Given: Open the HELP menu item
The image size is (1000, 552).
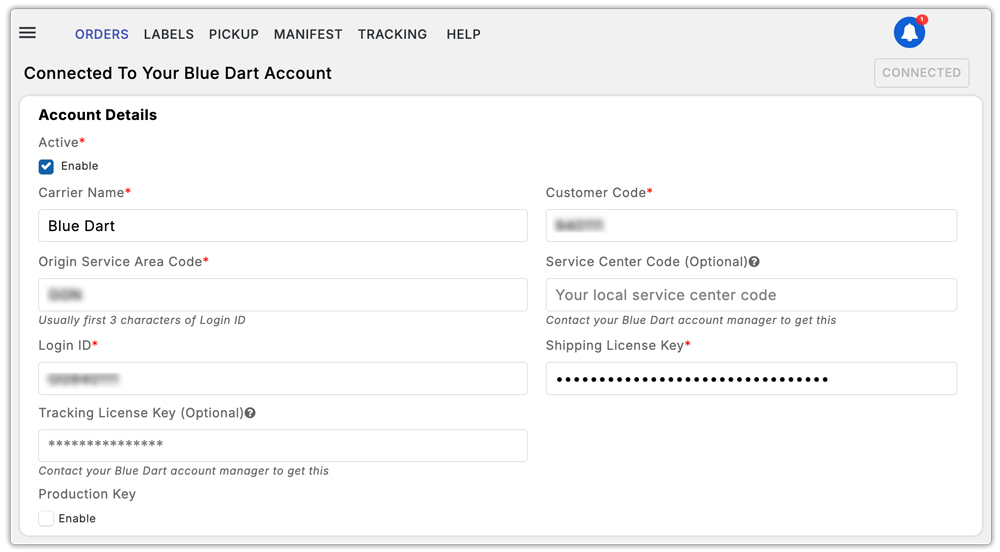Looking at the screenshot, I should (x=464, y=34).
